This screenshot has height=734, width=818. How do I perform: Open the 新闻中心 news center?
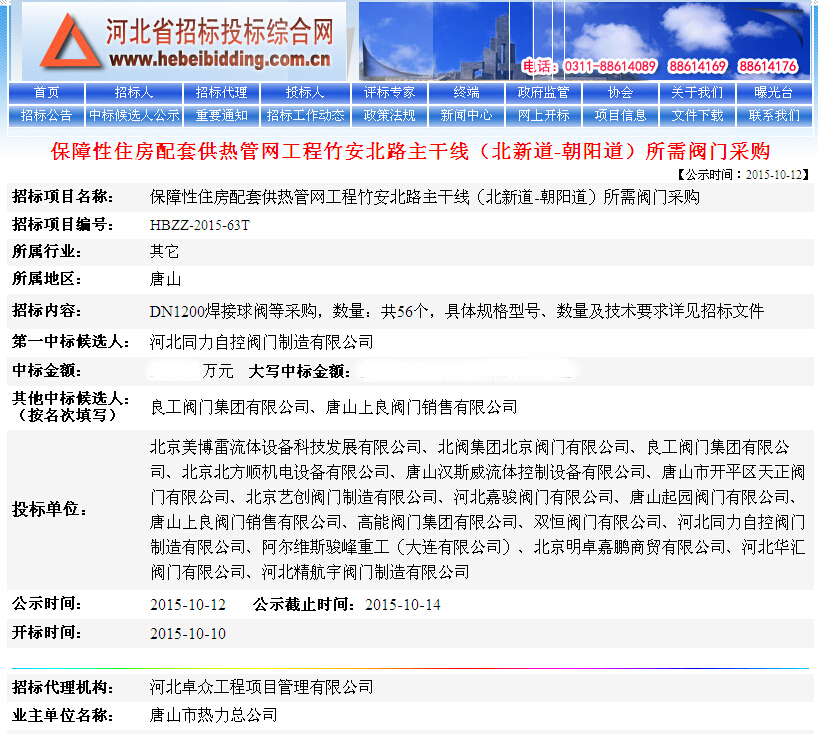tap(466, 115)
